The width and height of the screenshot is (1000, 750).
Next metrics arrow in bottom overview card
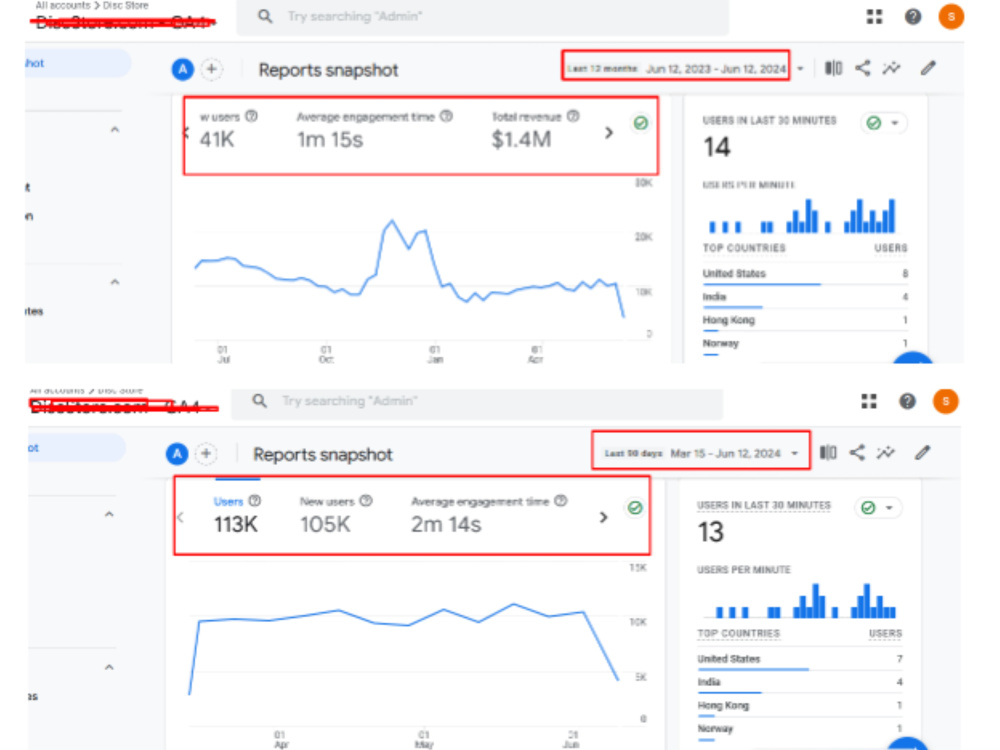click(x=603, y=517)
